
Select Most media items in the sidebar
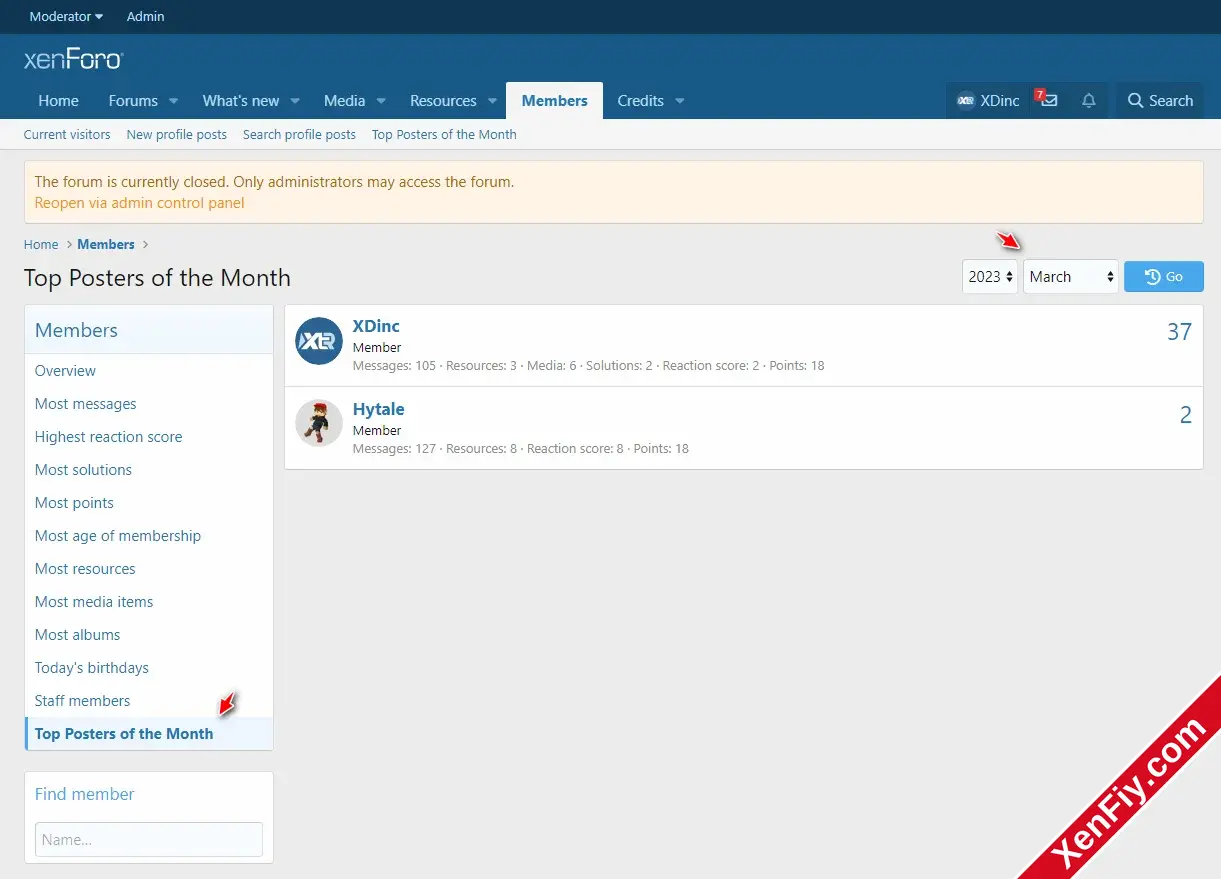point(149,601)
